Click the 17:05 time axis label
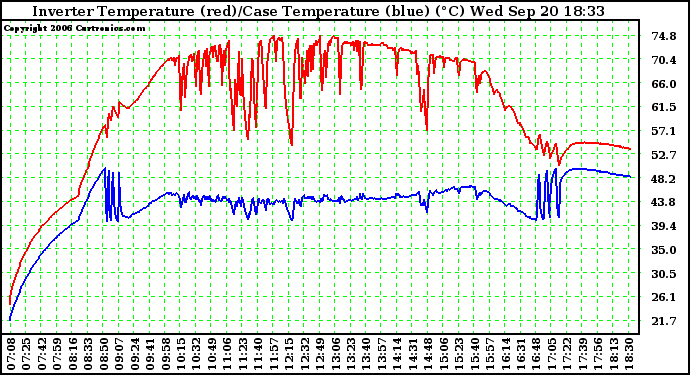Image resolution: width=690 pixels, height=375 pixels. click(553, 354)
